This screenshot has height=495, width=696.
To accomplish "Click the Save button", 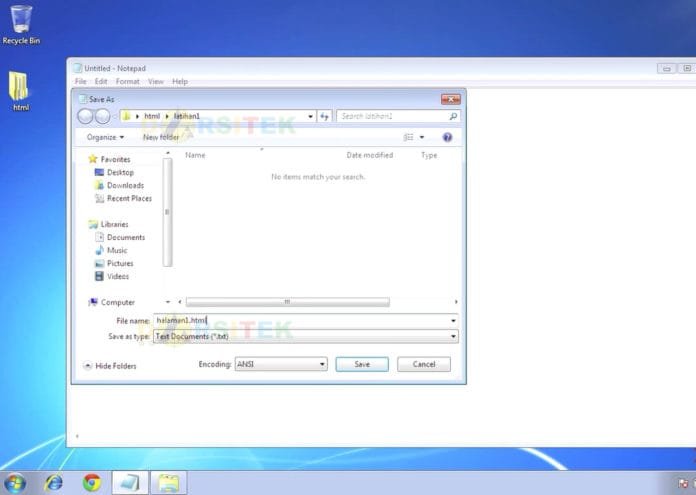I will tap(362, 364).
